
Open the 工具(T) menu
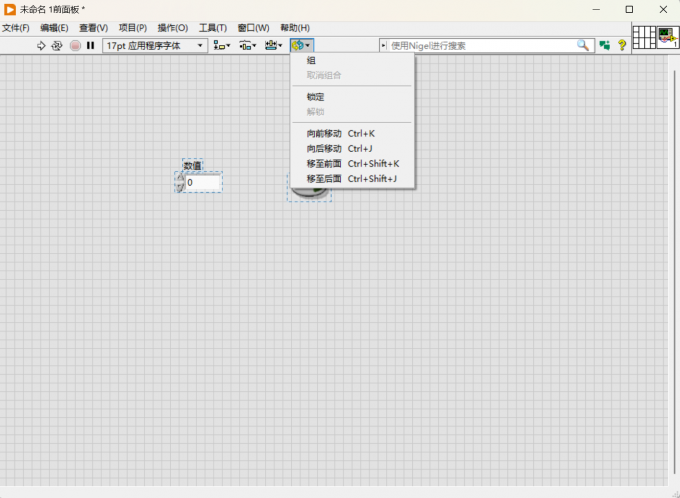(x=212, y=28)
